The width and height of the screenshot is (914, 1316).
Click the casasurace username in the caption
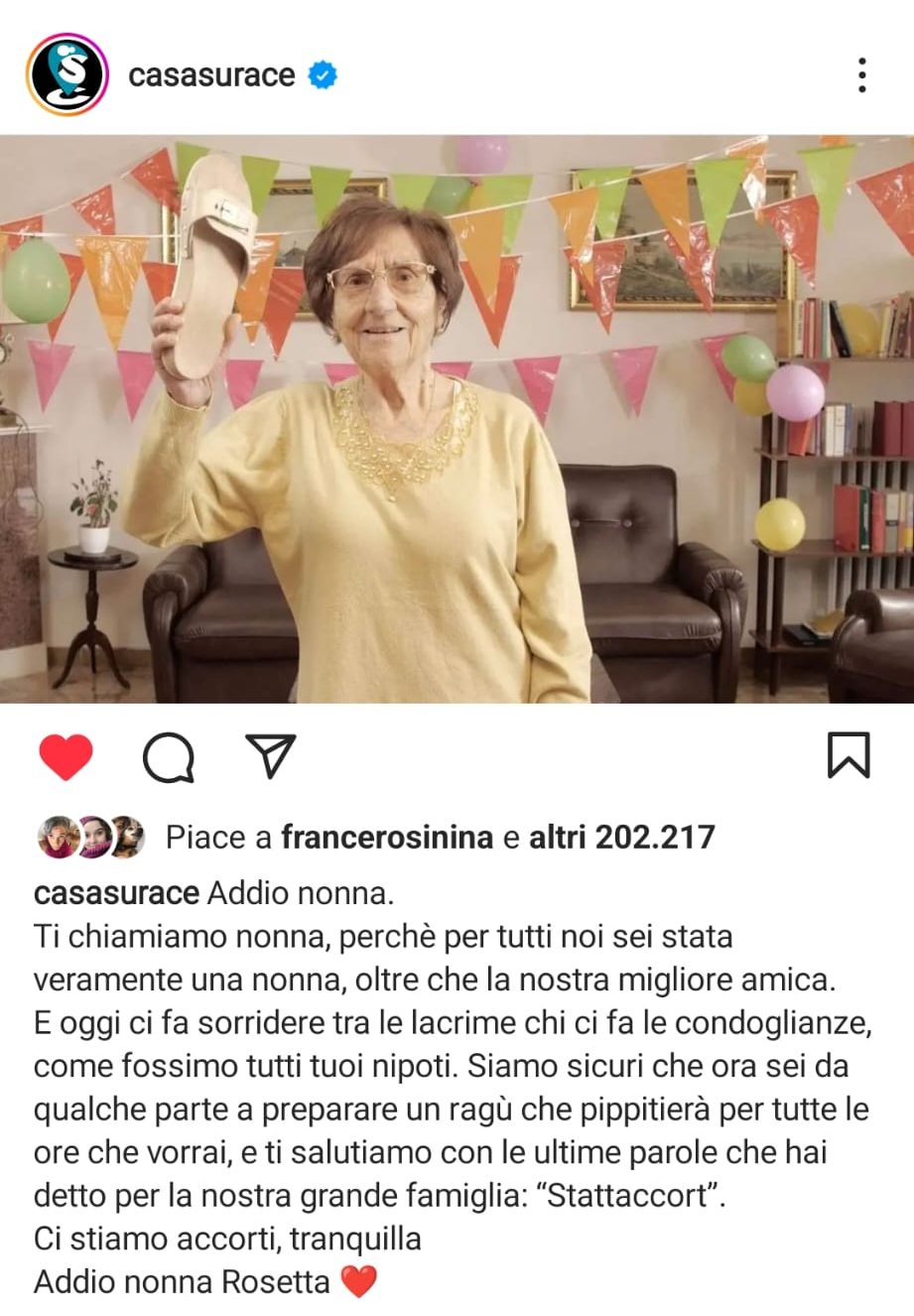(116, 893)
